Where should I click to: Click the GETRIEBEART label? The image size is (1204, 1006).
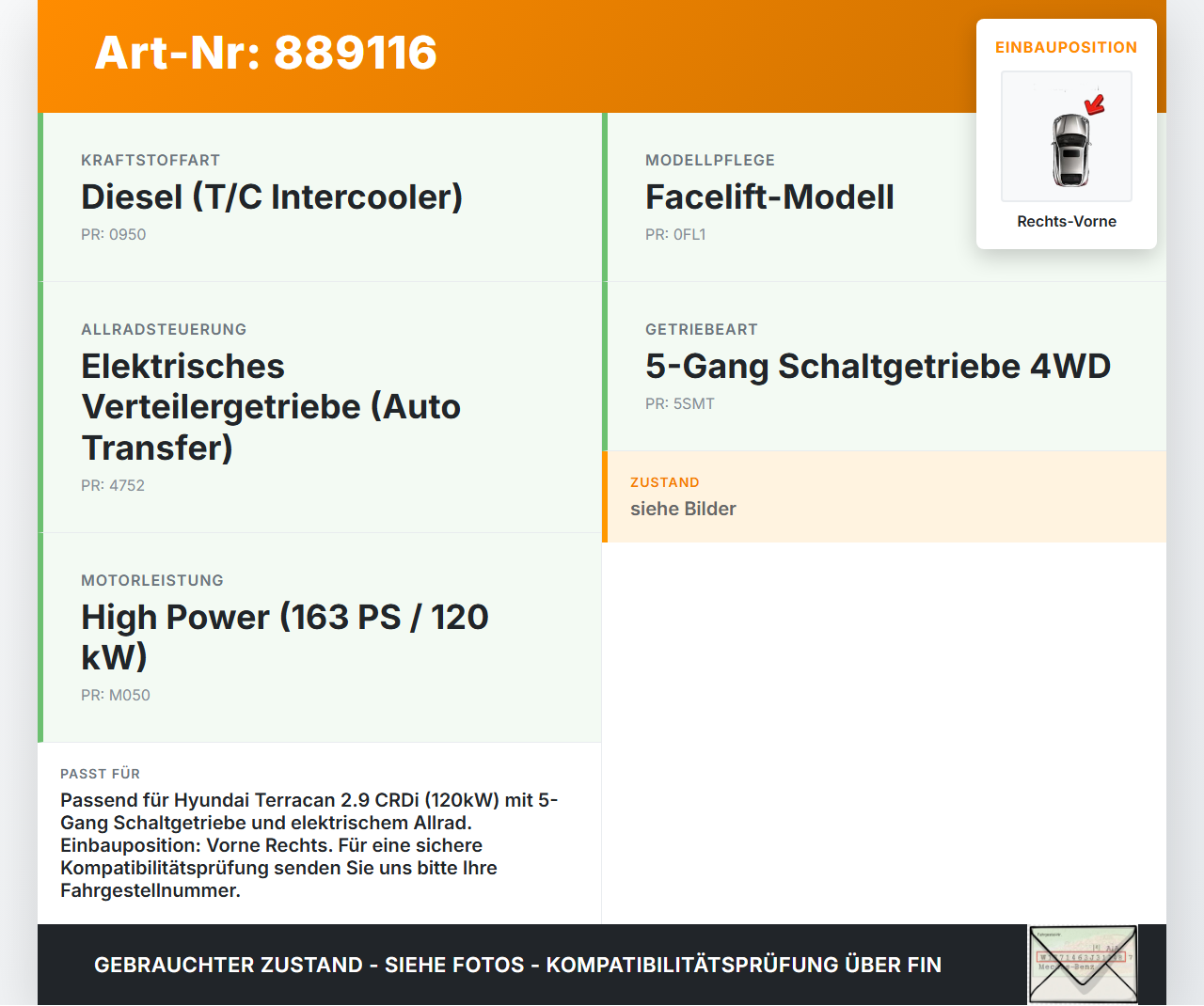(x=702, y=330)
